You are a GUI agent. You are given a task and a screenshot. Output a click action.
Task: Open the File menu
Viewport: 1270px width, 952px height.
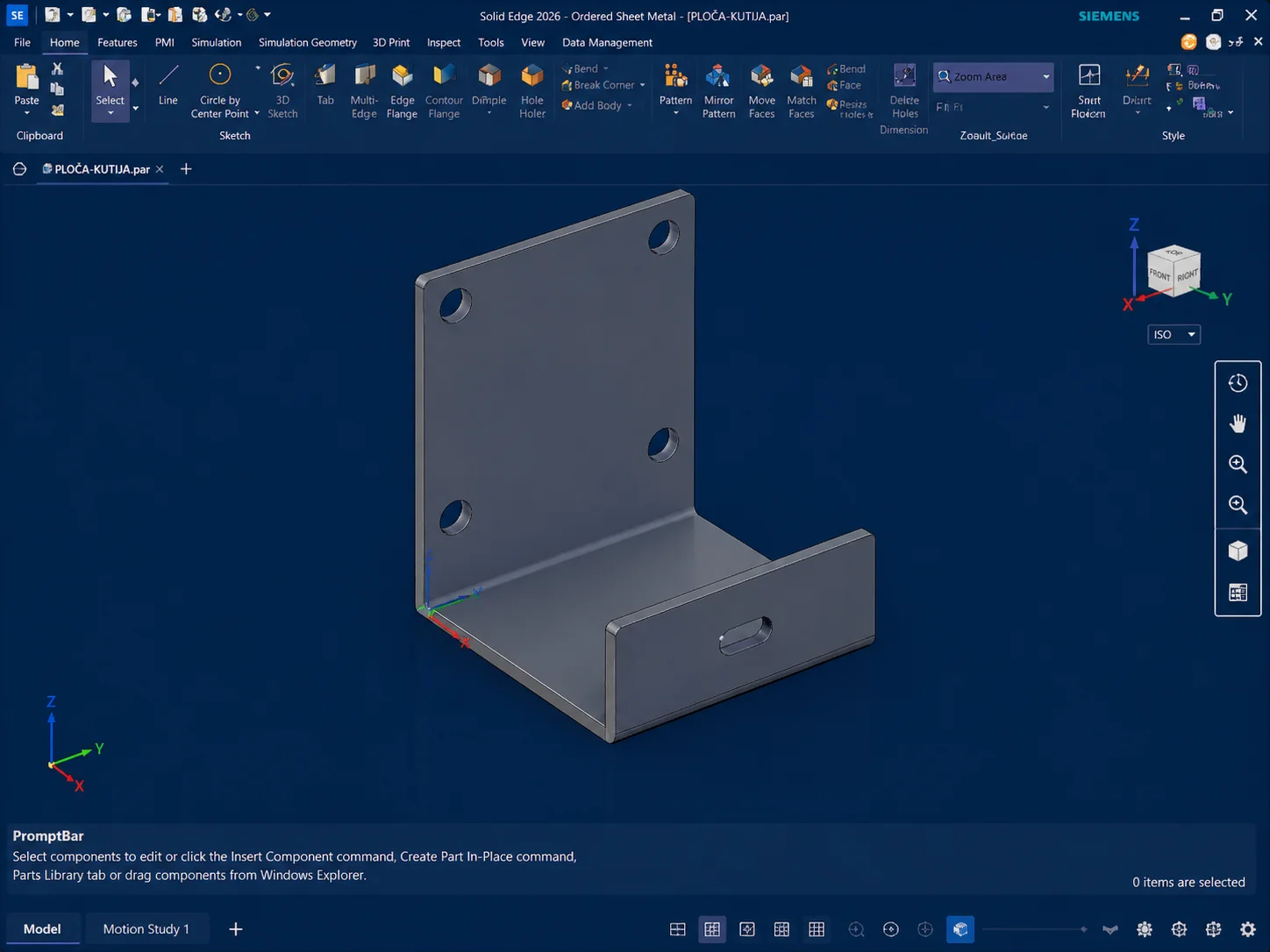tap(22, 42)
